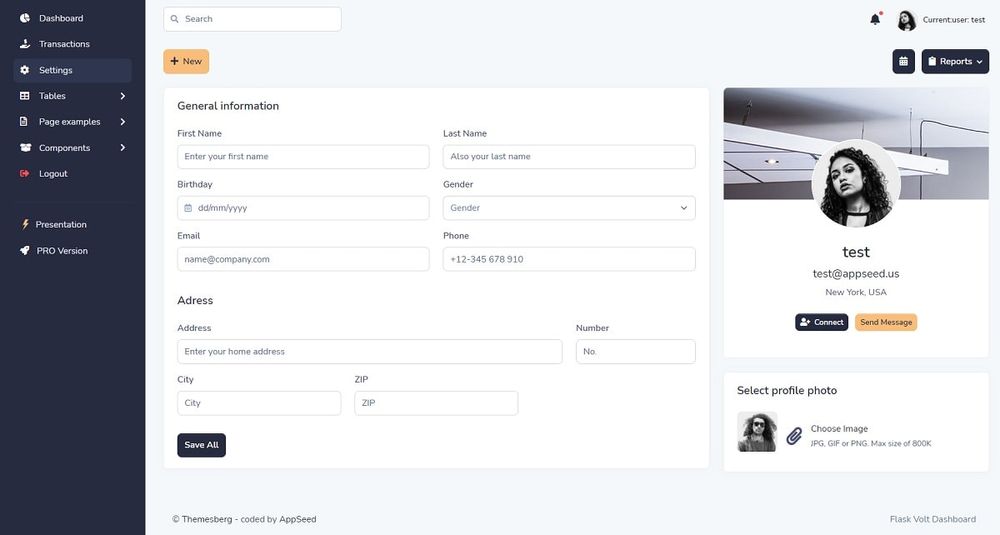The image size is (1000, 535).
Task: Open the Reports dropdown menu
Action: [955, 61]
